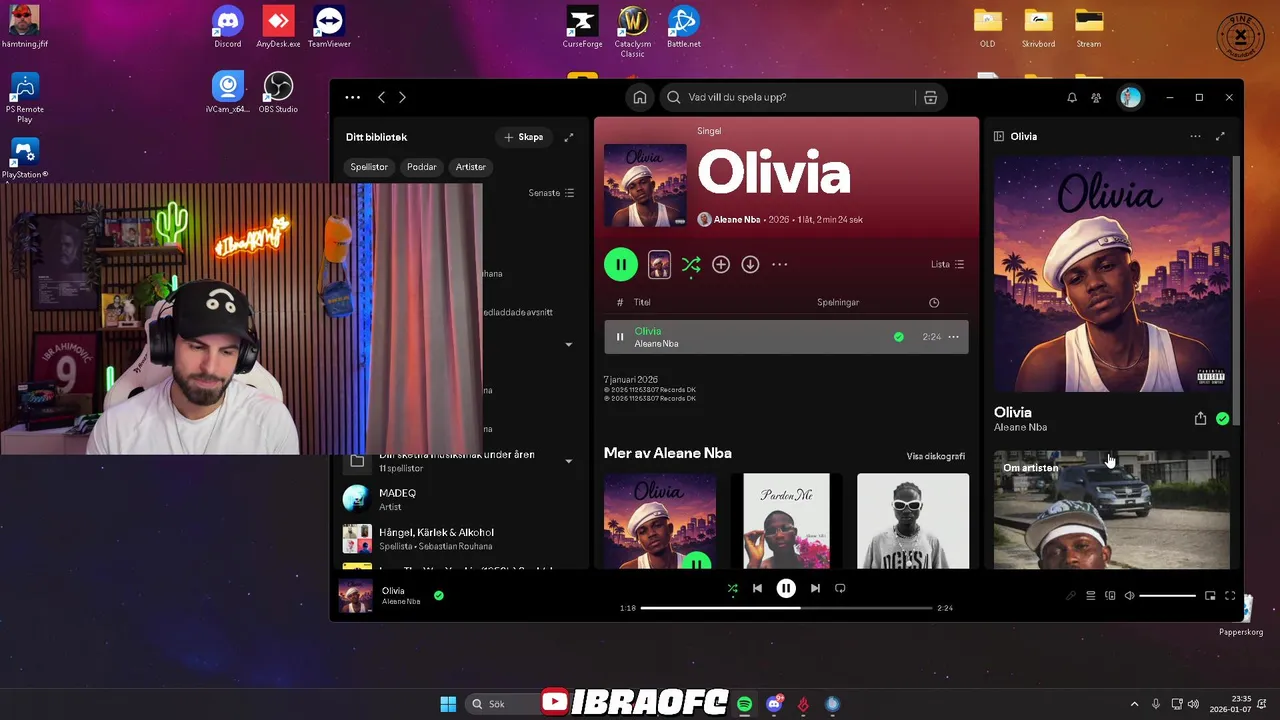Share Olivia from Now Playing panel
Viewport: 1280px width, 720px height.
click(x=1200, y=419)
